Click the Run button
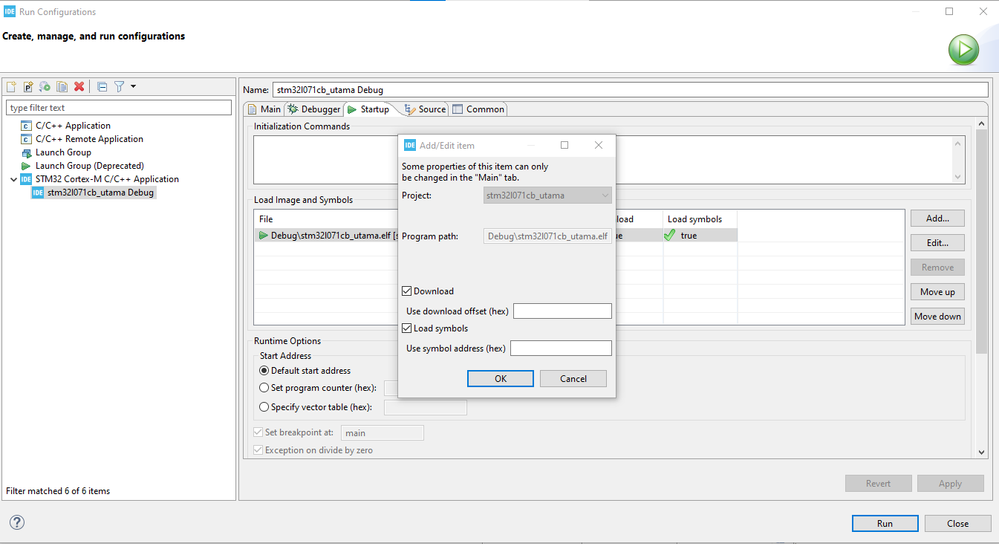The width and height of the screenshot is (999, 544). [x=885, y=523]
